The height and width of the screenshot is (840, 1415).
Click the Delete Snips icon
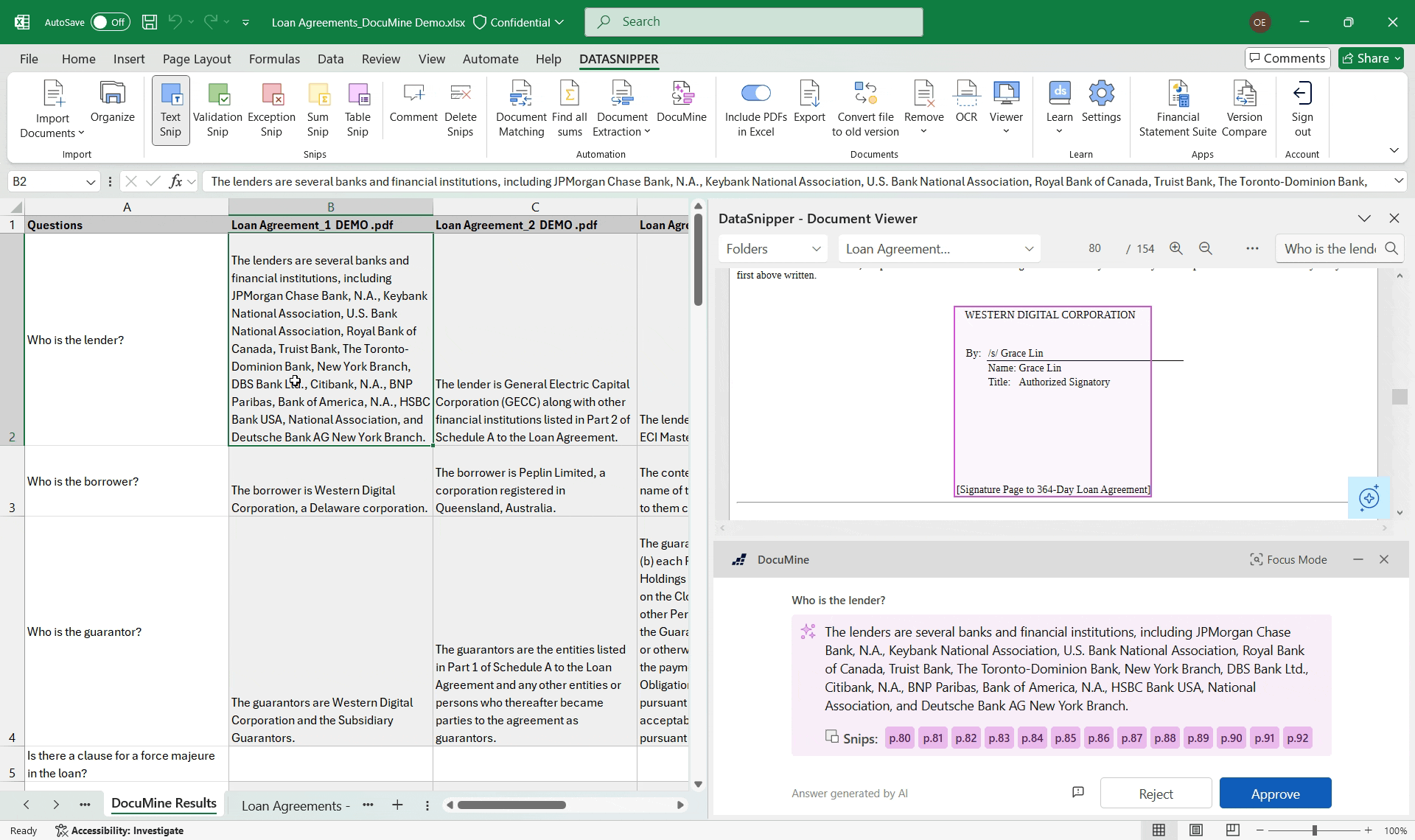tap(460, 96)
